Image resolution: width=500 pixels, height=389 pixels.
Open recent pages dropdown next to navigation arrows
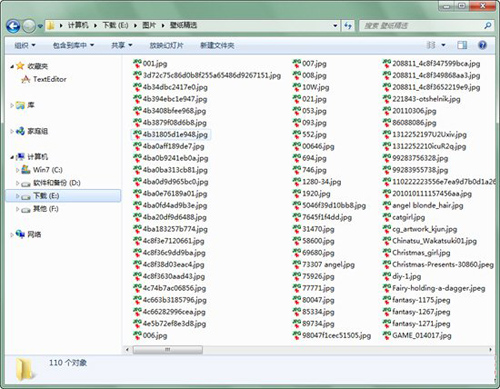(40, 26)
